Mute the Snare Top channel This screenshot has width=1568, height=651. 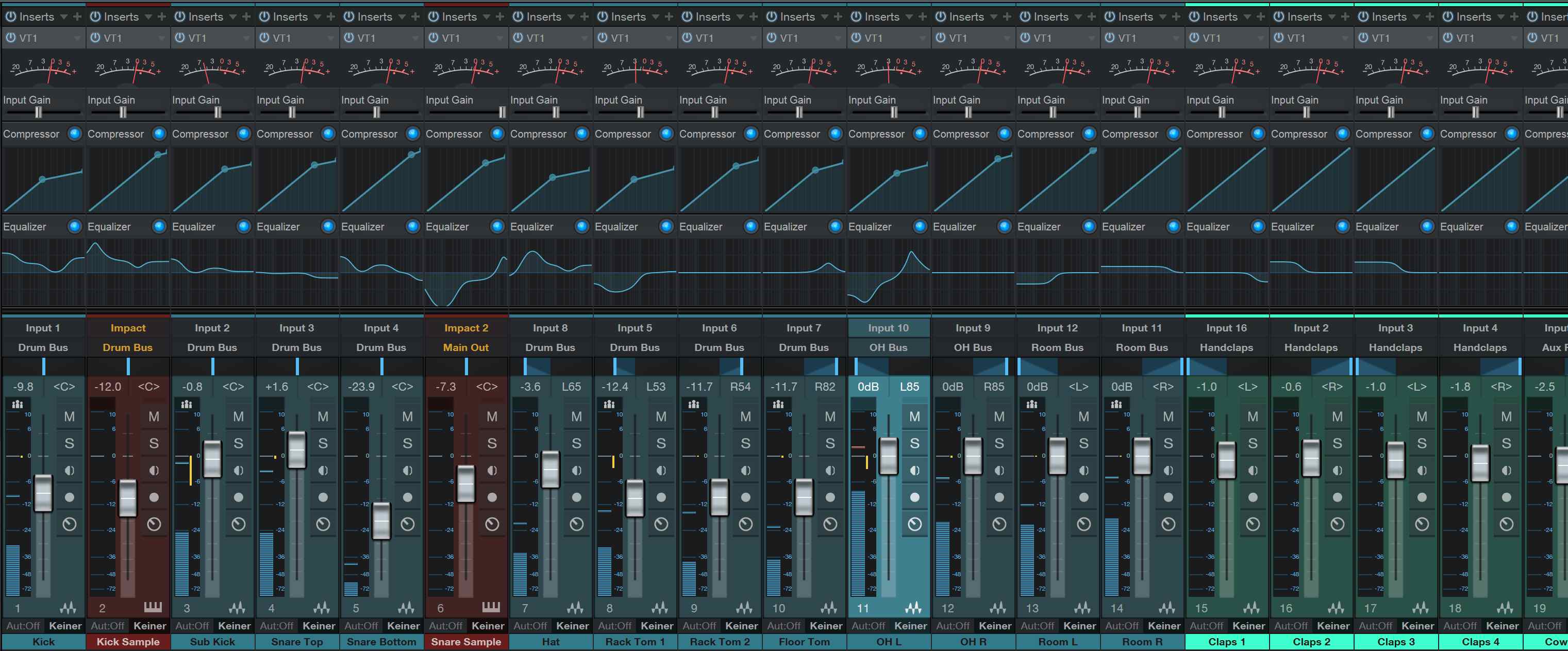(323, 417)
